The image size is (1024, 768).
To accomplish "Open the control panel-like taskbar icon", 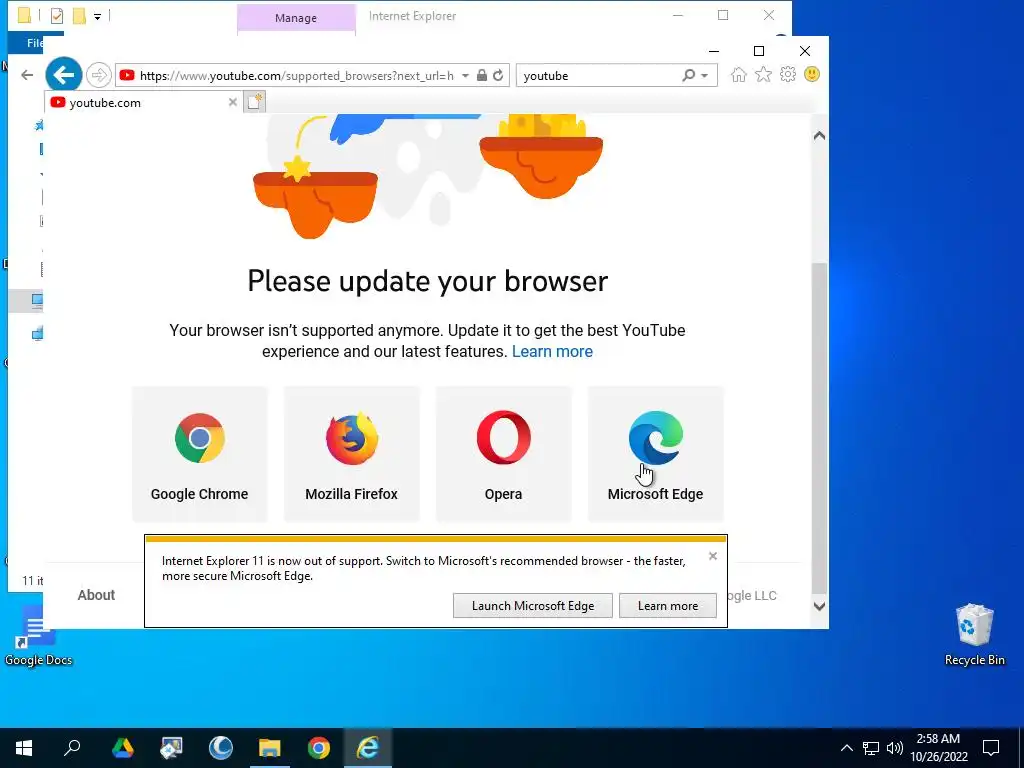I will tap(171, 748).
